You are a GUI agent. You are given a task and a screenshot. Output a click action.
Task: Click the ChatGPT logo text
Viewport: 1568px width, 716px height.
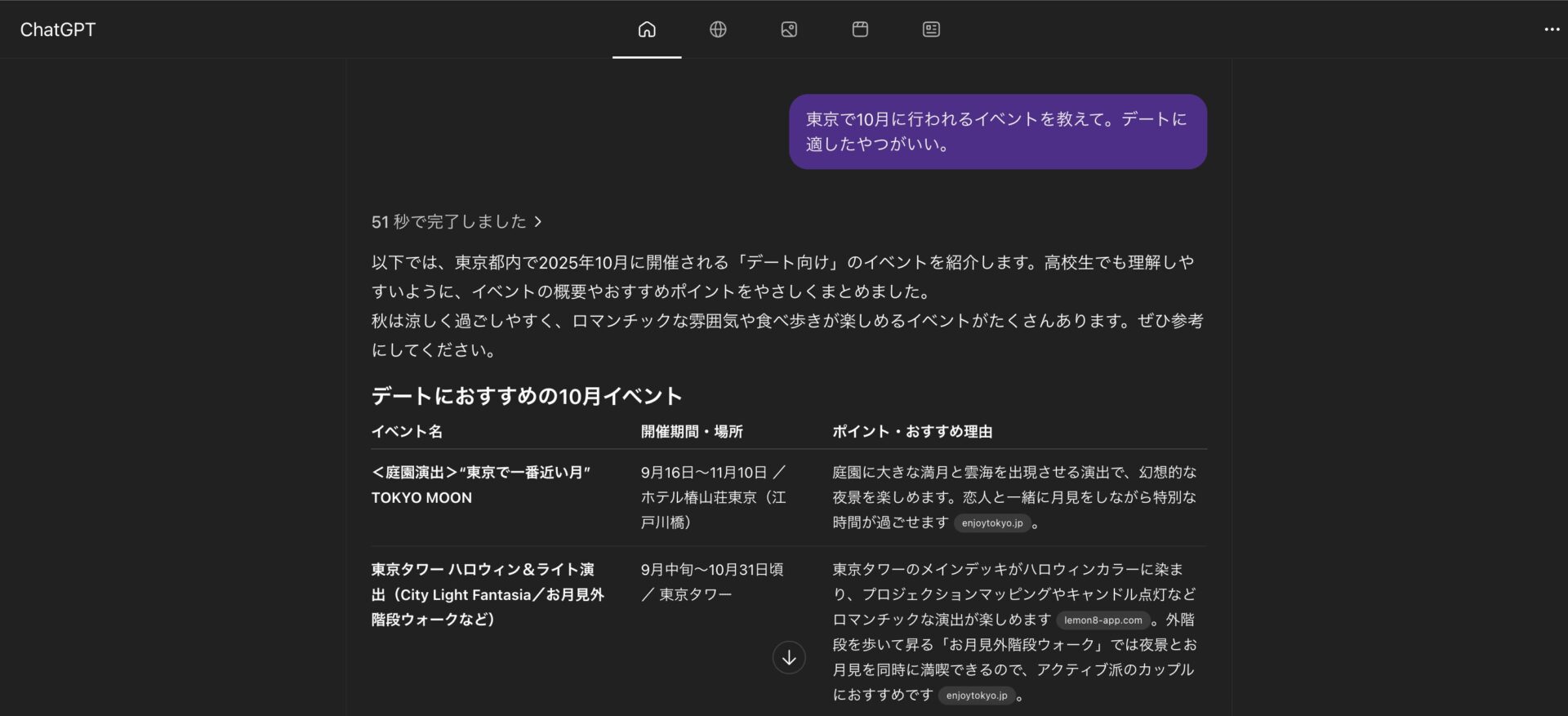(58, 29)
